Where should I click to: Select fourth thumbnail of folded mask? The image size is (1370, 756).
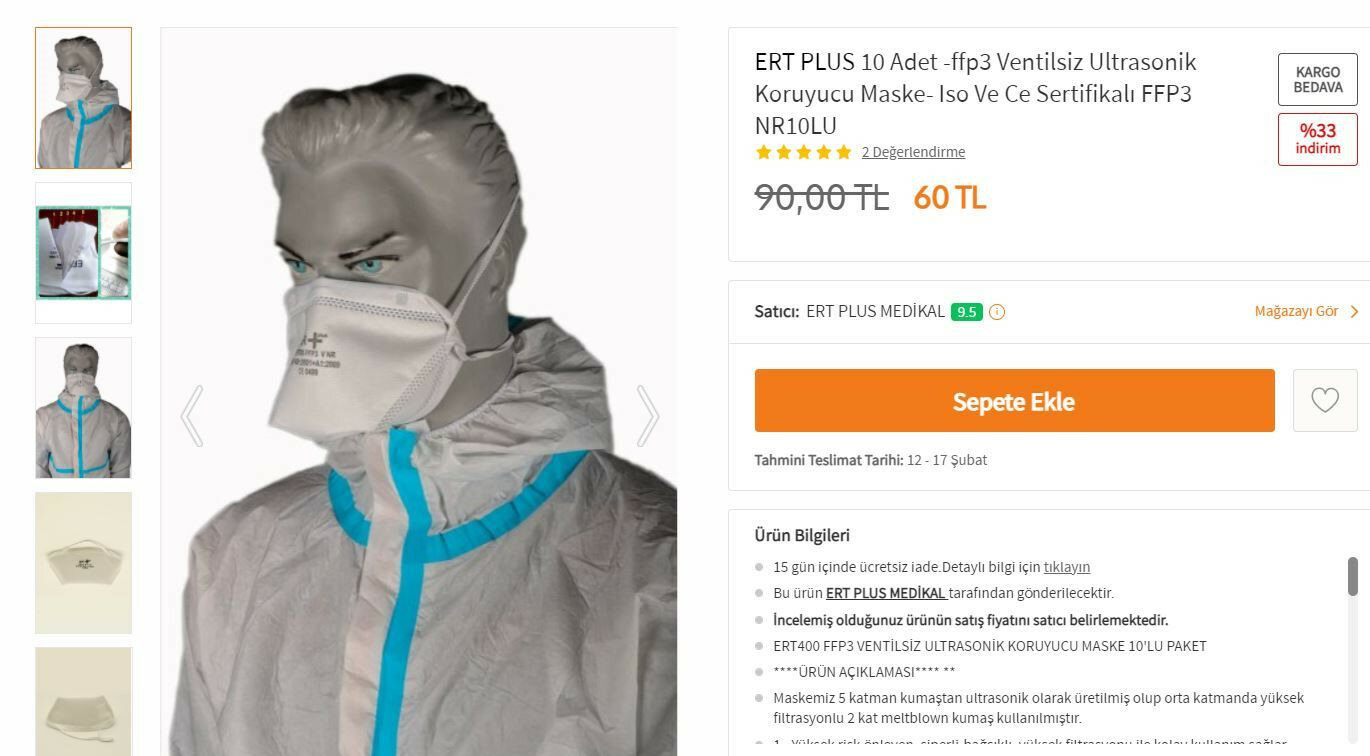83,563
